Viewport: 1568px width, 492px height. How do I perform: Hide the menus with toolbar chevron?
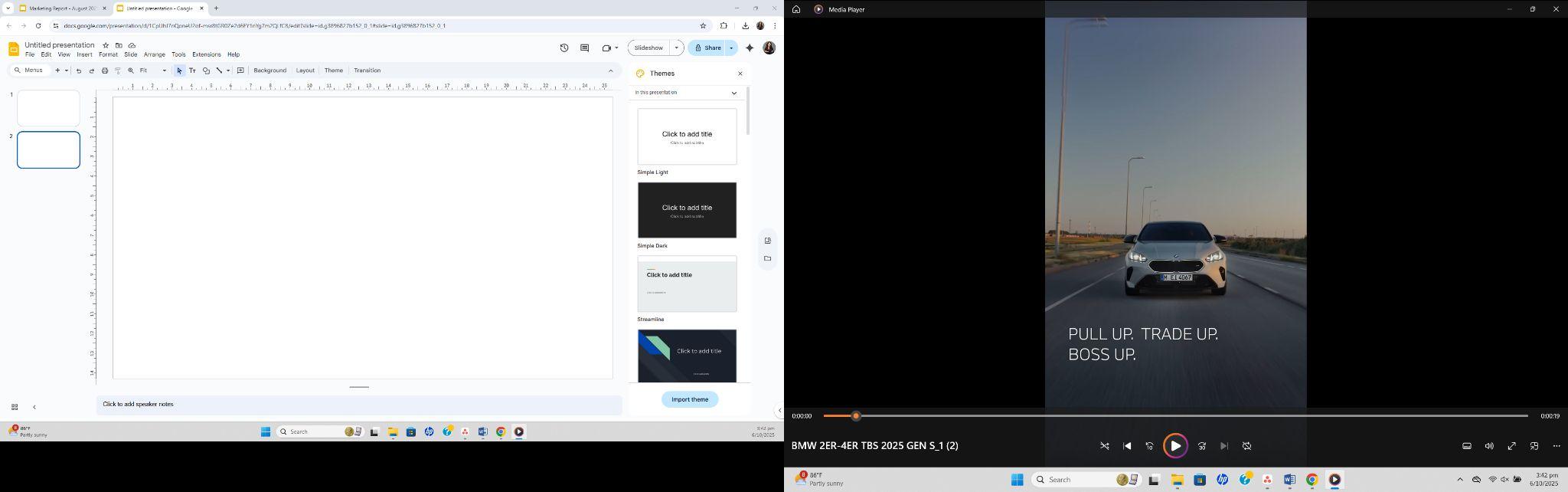click(x=611, y=71)
